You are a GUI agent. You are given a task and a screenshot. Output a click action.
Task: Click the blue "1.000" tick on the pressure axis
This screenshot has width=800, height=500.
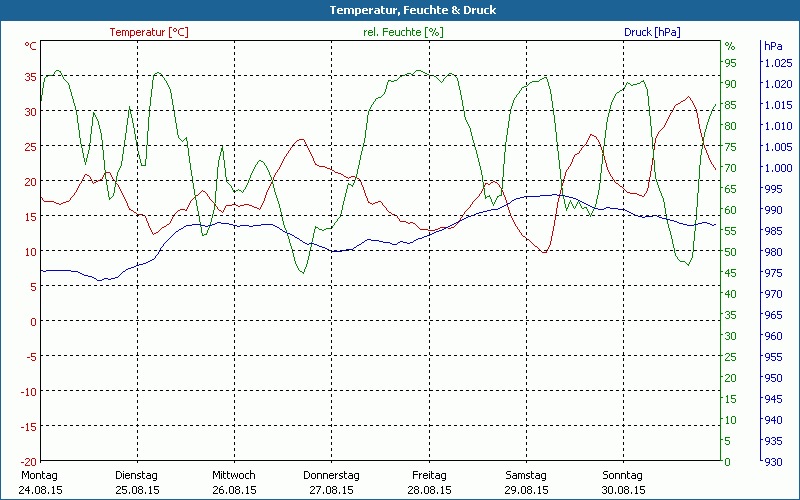(x=779, y=168)
